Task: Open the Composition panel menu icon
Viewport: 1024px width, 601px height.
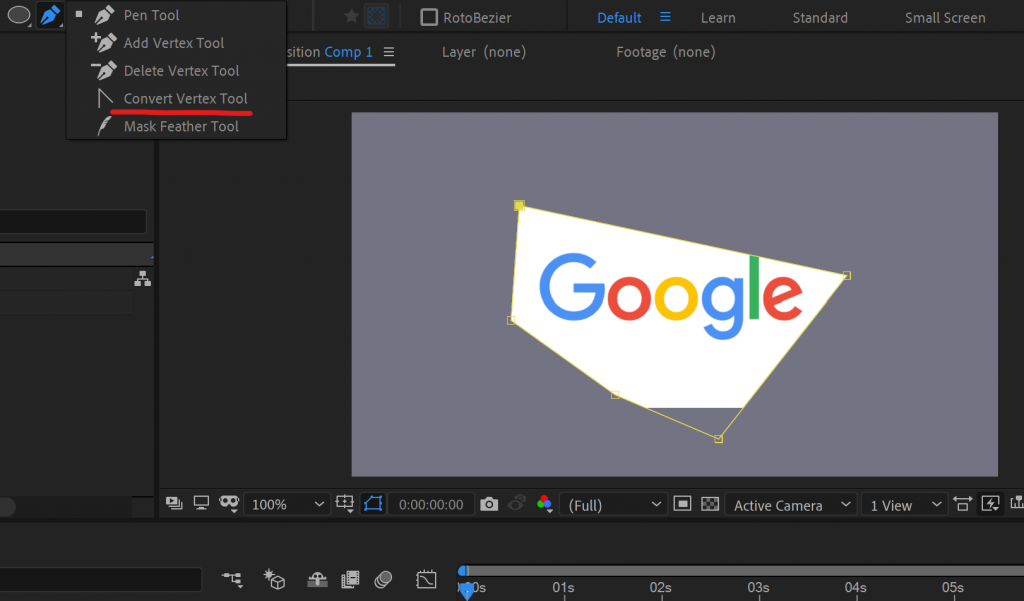Action: pos(389,52)
